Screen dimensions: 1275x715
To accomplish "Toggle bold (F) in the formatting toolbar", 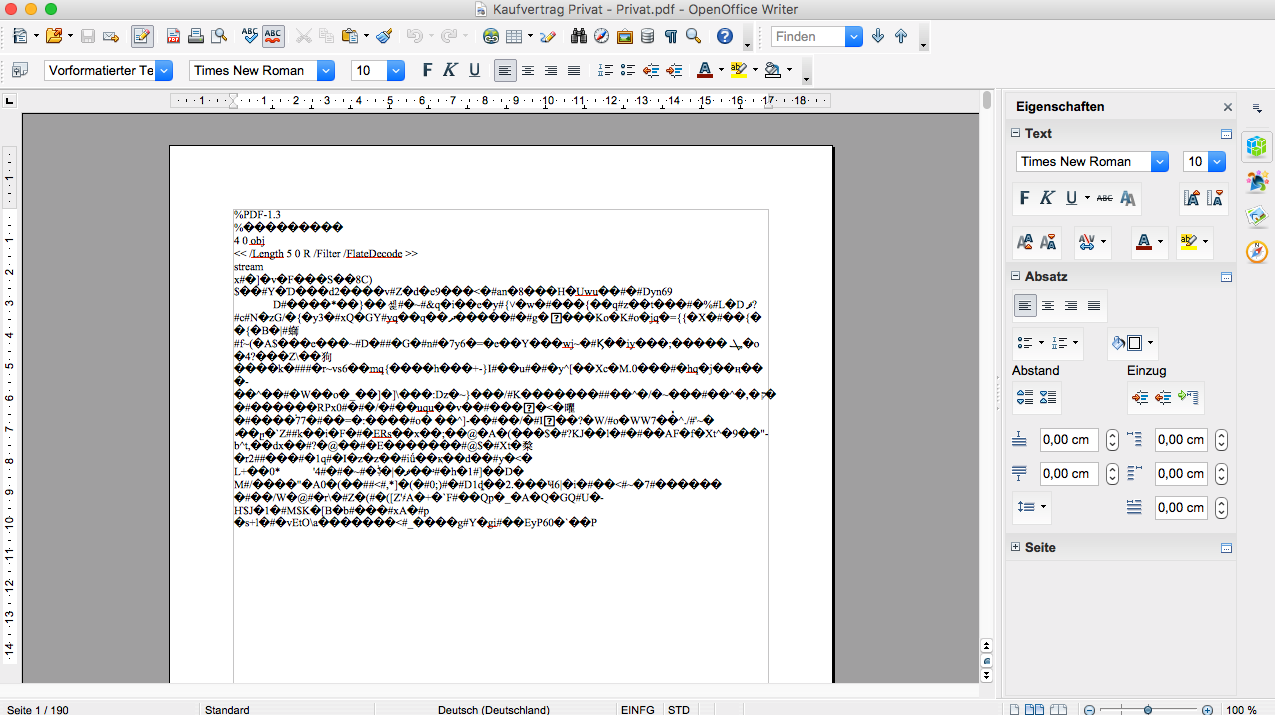I will pyautogui.click(x=427, y=70).
